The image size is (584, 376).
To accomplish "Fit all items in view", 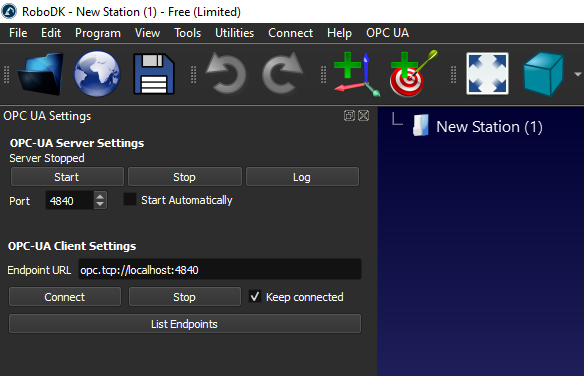I will click(487, 73).
